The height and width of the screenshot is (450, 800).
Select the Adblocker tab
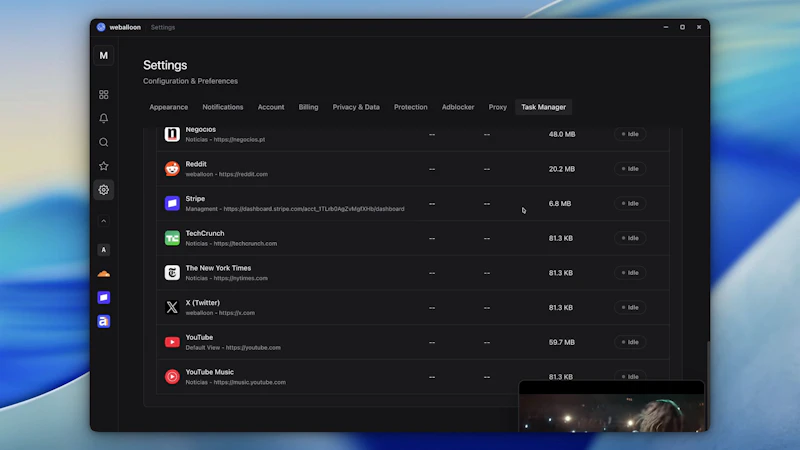point(458,107)
